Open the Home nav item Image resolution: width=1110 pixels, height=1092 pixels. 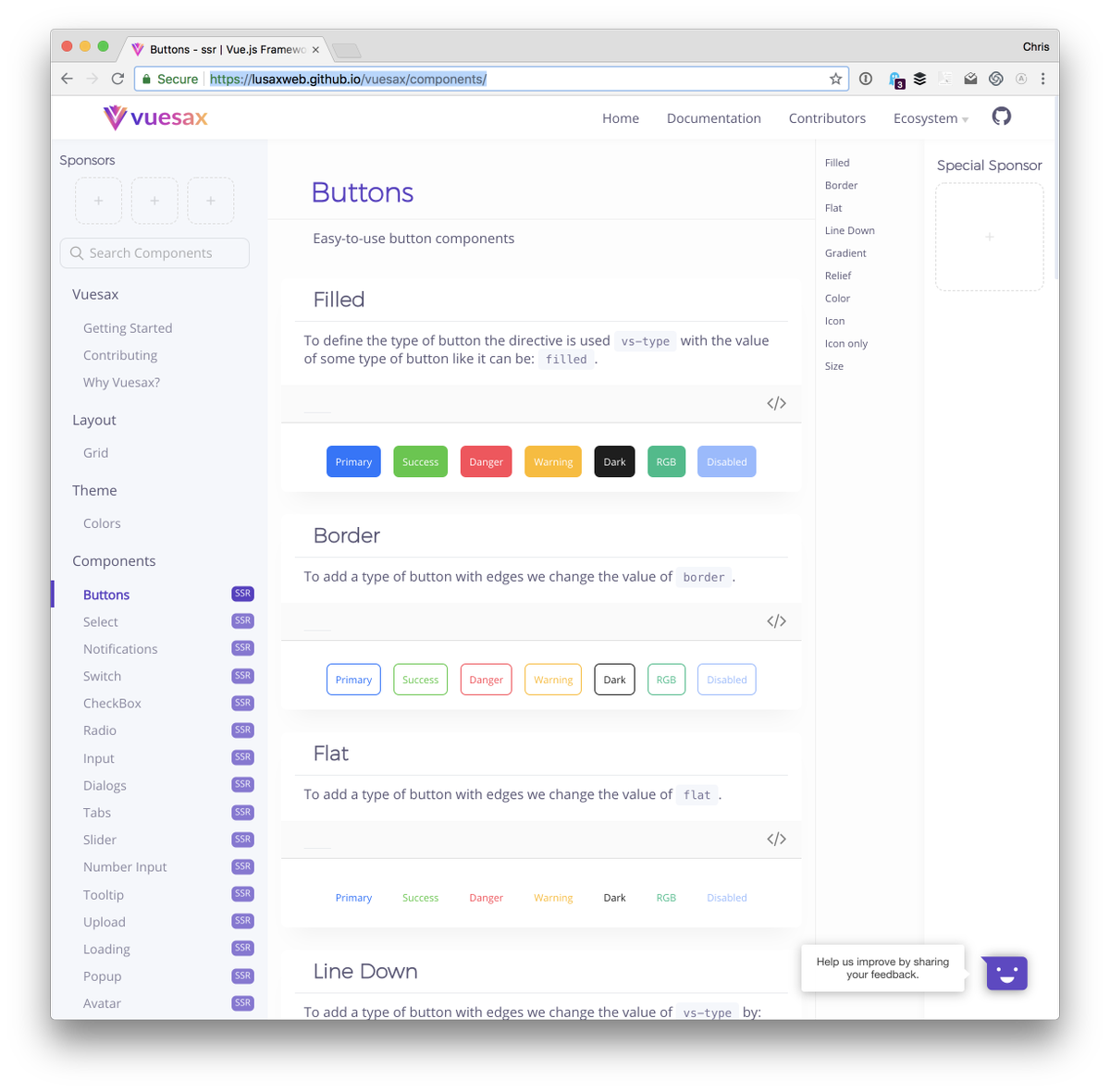click(621, 118)
